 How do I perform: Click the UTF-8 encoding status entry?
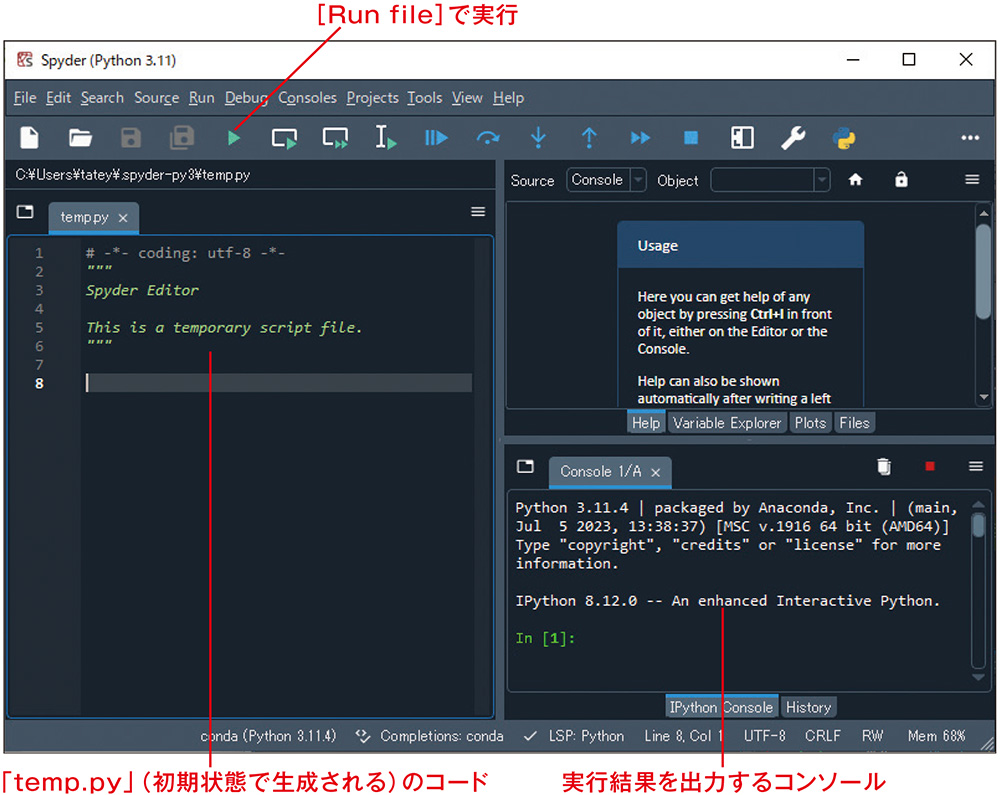[x=765, y=736]
